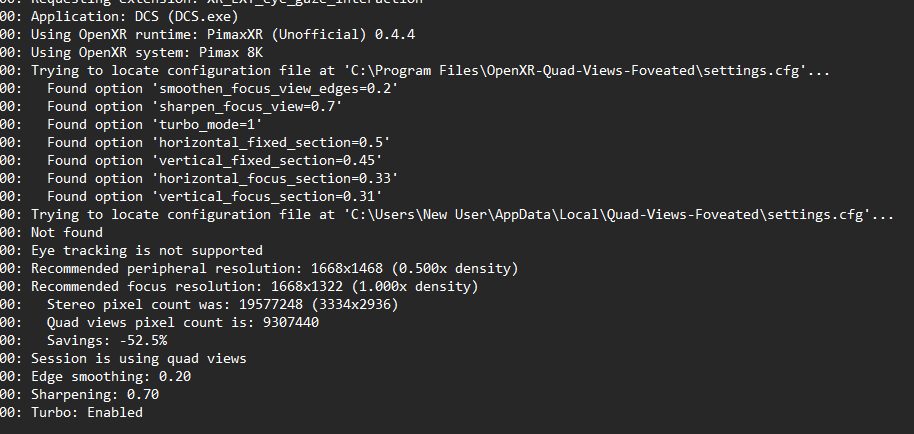Click the recommended peripheral resolution line
The height and width of the screenshot is (434, 914).
275,269
